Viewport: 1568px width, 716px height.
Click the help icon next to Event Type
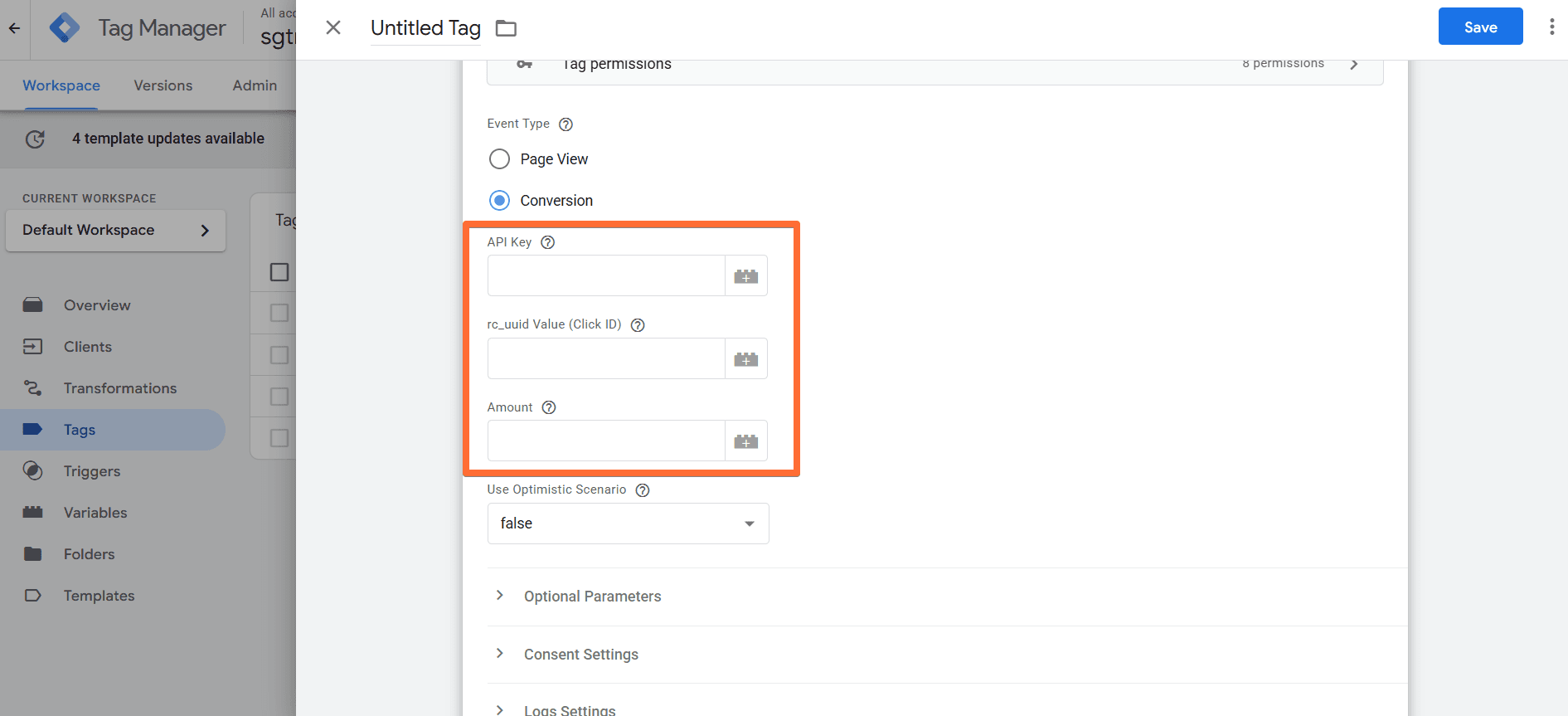566,124
